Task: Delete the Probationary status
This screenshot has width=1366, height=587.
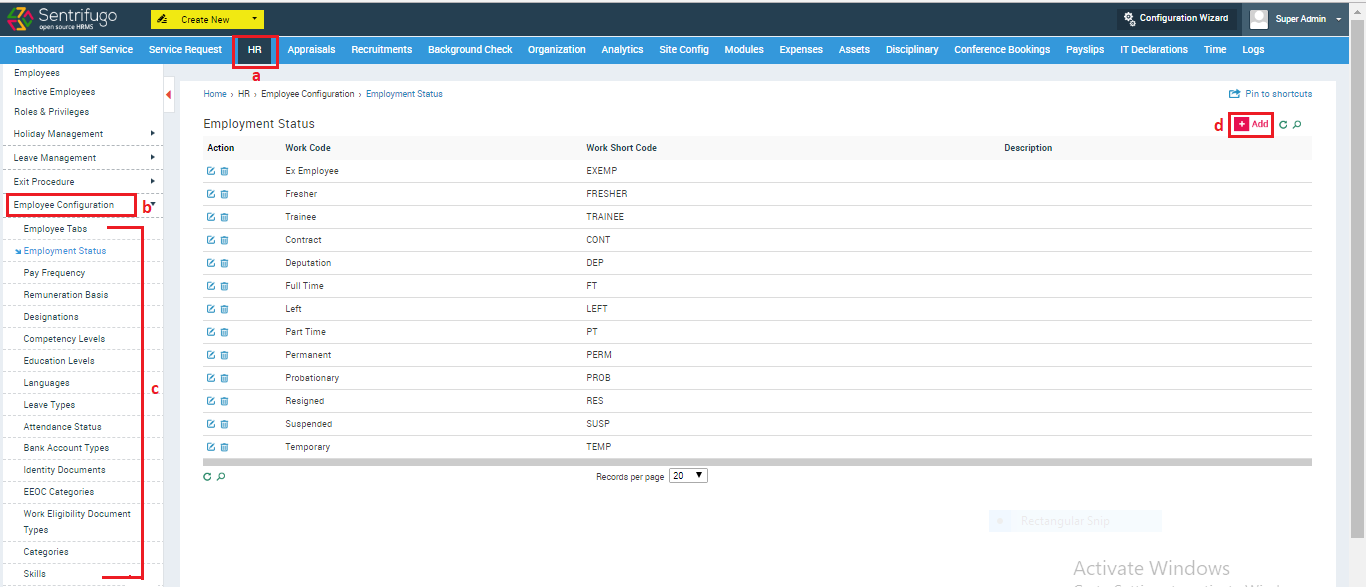Action: (224, 378)
